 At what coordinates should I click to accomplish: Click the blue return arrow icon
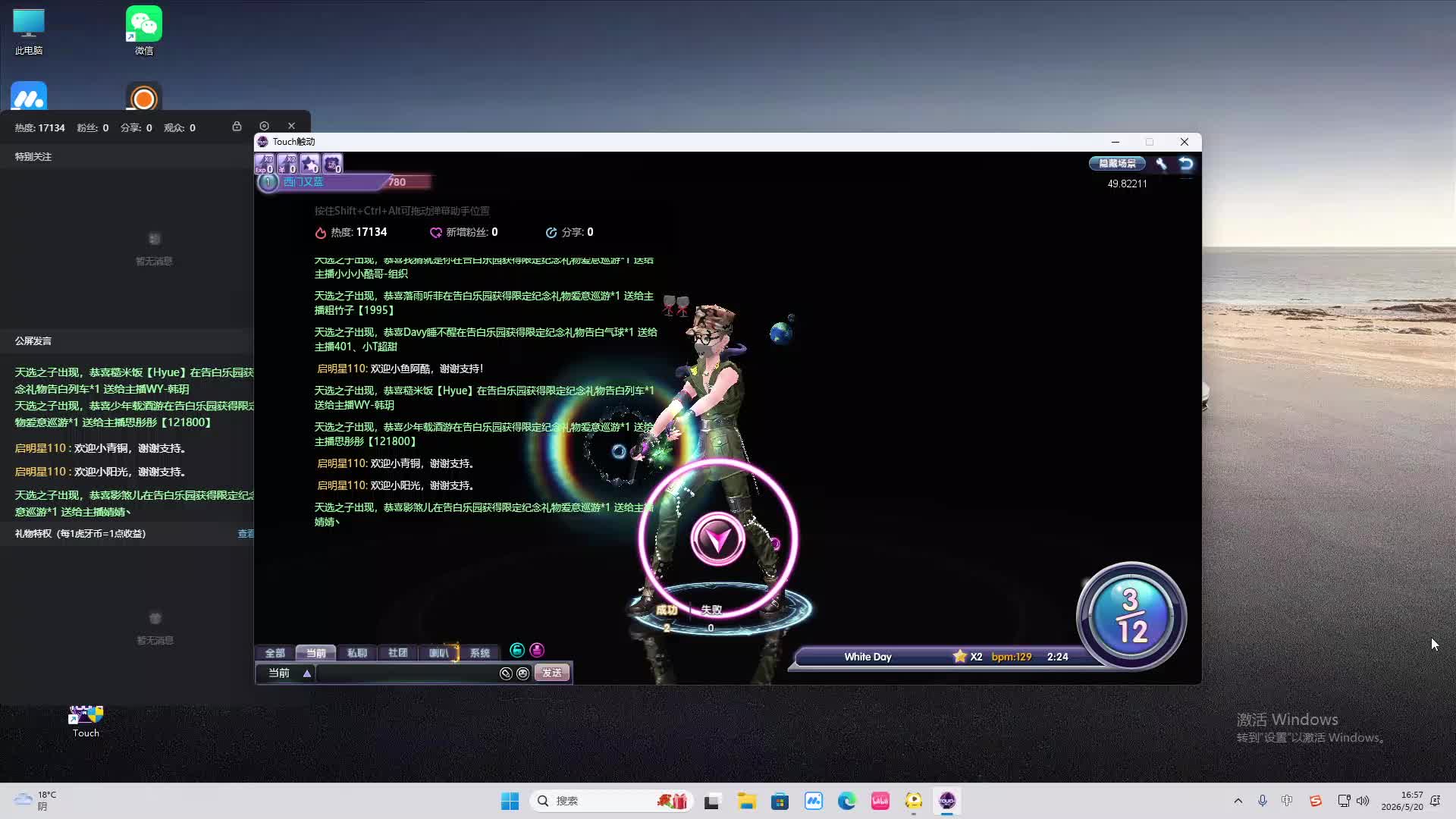point(1186,164)
